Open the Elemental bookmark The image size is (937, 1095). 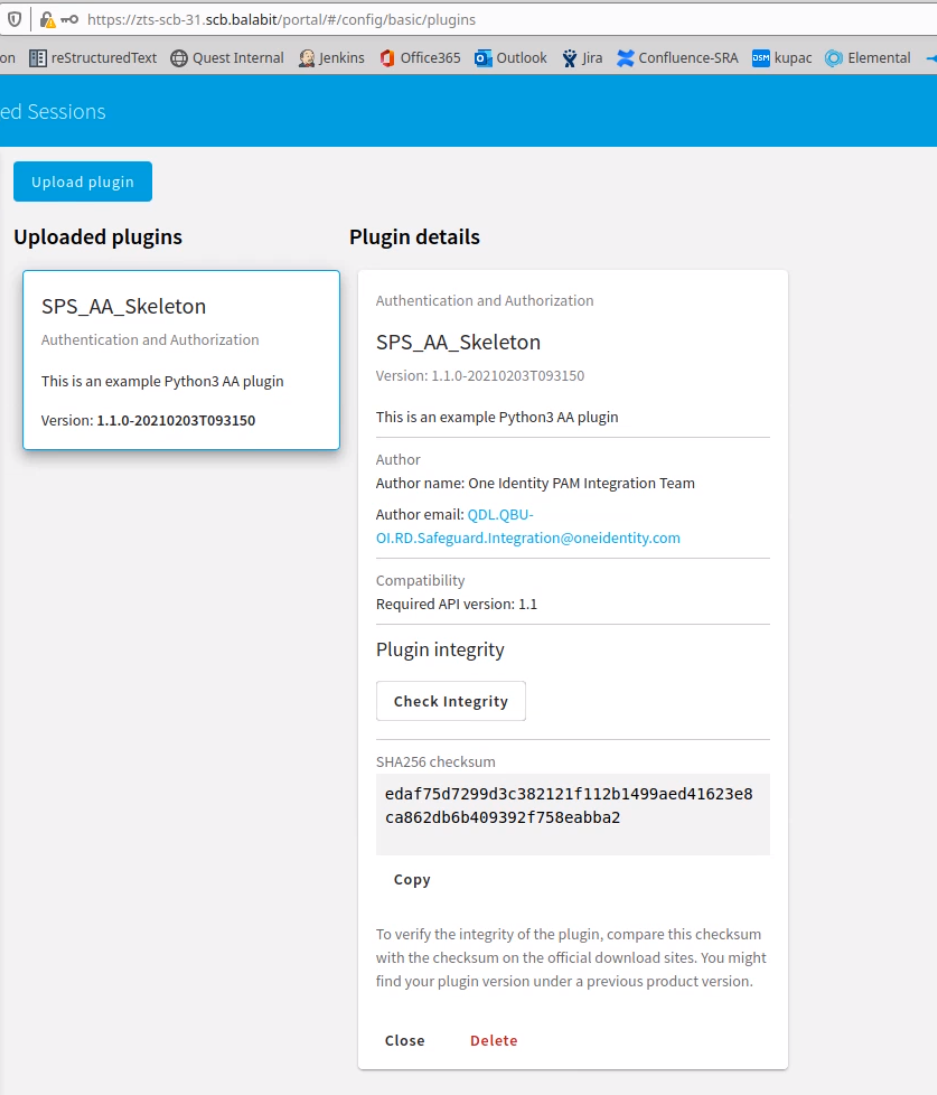(868, 58)
